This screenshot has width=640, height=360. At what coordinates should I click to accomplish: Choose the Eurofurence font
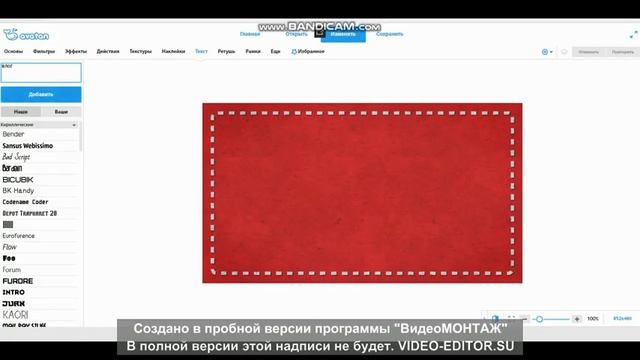pos(18,236)
